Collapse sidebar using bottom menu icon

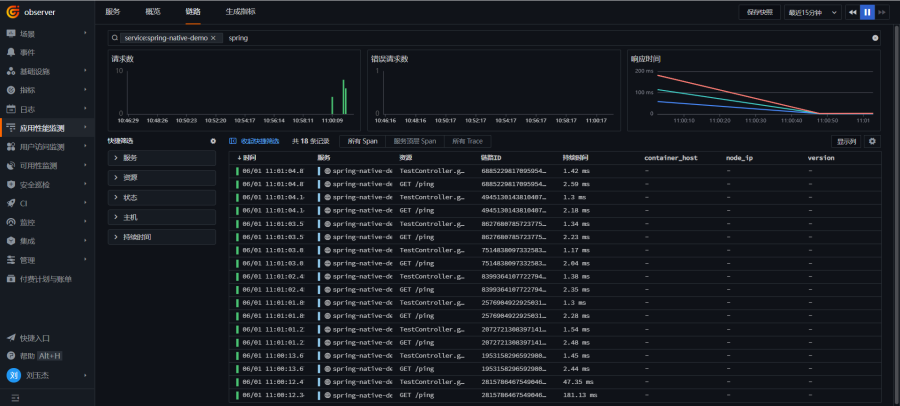click(x=15, y=397)
